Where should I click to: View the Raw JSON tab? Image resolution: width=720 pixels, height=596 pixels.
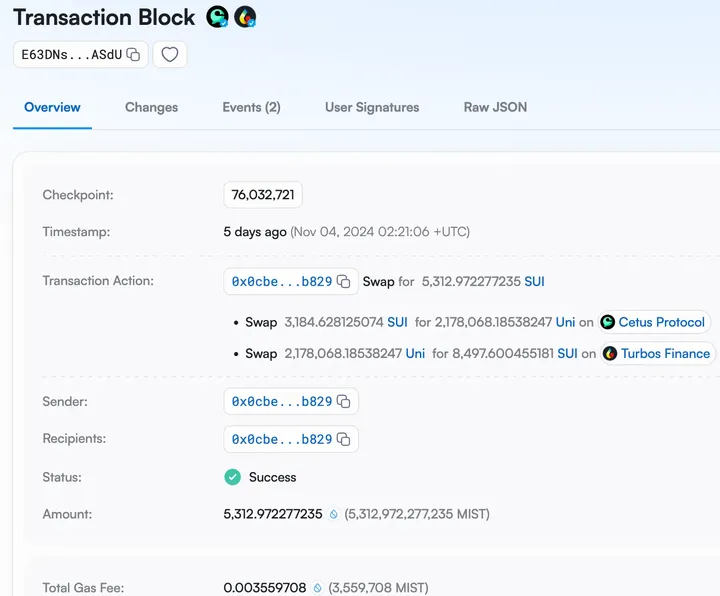click(495, 107)
